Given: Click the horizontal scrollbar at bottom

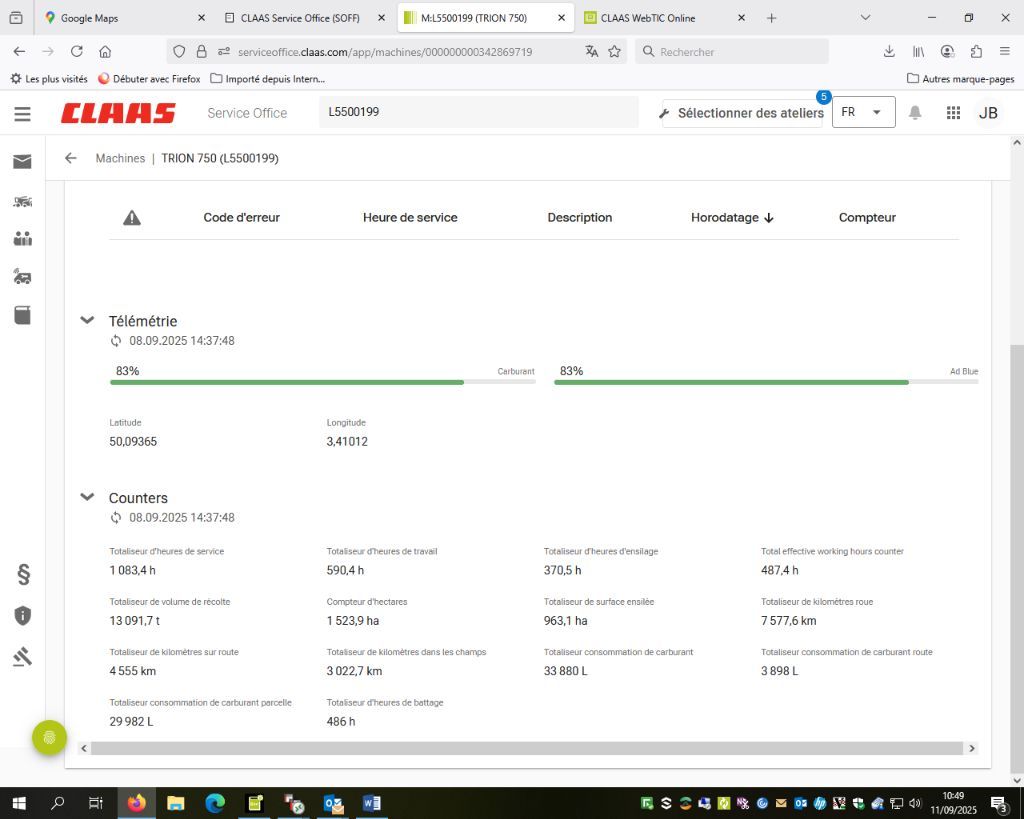Looking at the screenshot, I should pos(527,748).
